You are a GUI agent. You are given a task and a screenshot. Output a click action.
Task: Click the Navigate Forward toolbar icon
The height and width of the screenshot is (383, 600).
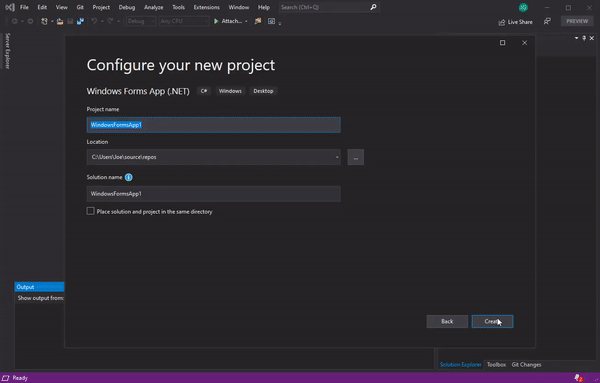click(x=30, y=21)
